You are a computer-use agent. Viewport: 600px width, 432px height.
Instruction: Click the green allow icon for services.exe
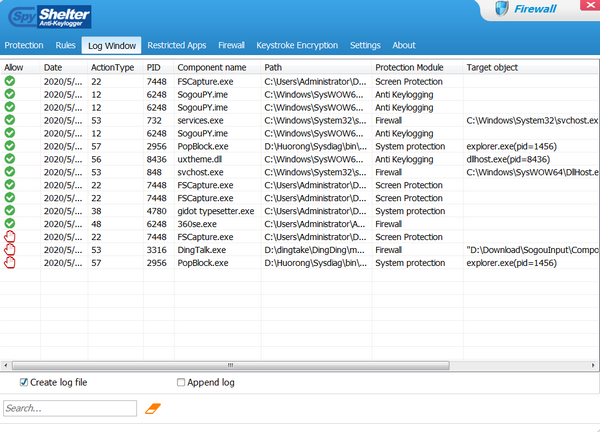pos(10,120)
